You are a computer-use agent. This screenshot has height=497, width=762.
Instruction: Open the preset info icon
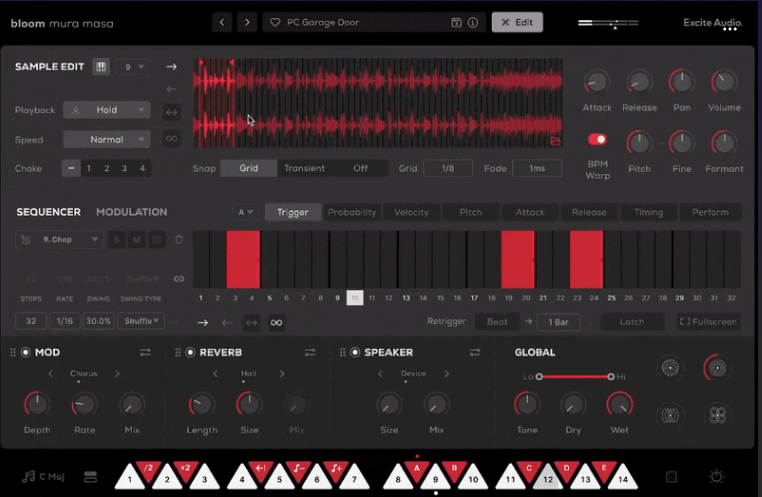click(x=472, y=22)
